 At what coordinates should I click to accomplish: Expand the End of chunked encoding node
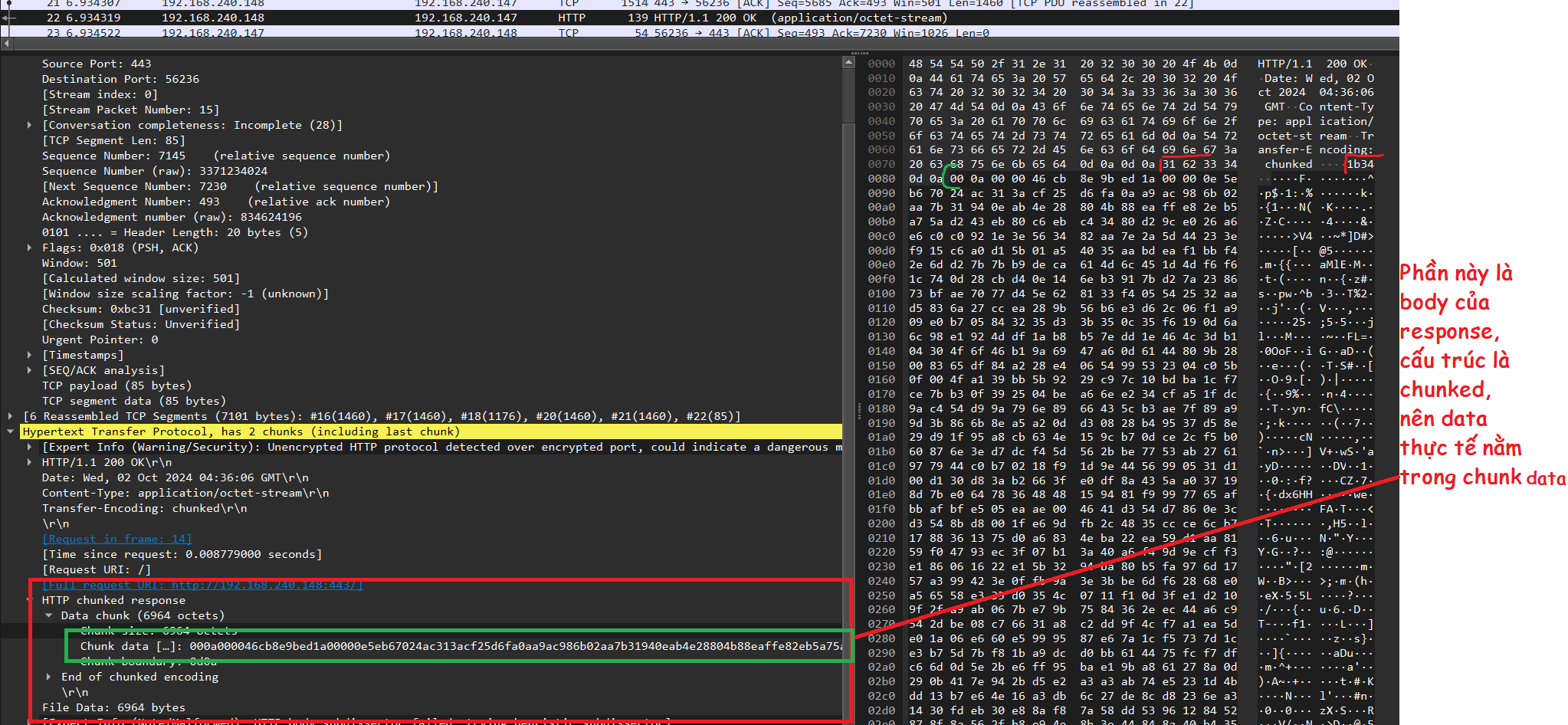click(x=48, y=677)
